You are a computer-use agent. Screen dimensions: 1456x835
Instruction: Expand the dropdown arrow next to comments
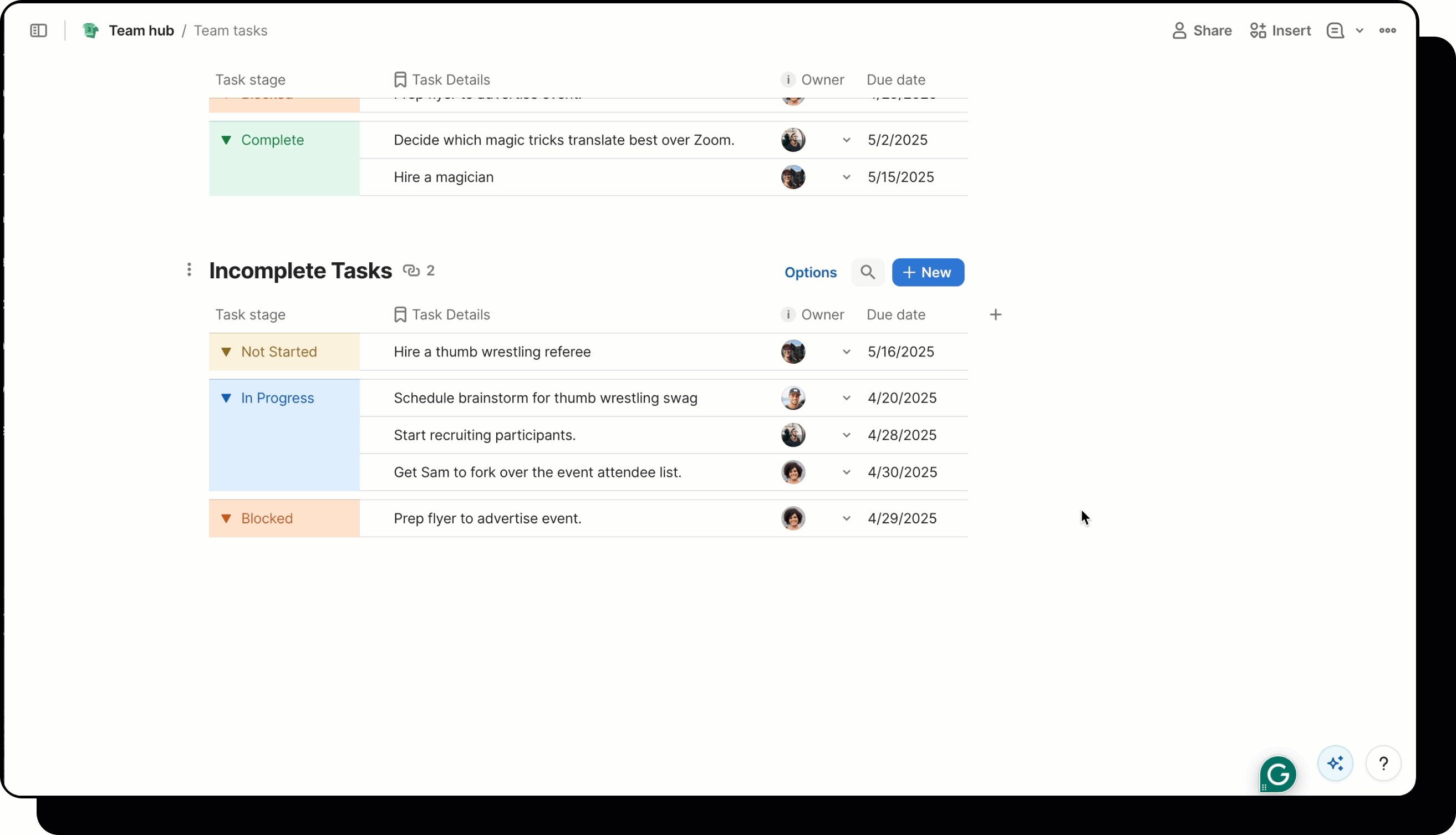tap(1359, 30)
